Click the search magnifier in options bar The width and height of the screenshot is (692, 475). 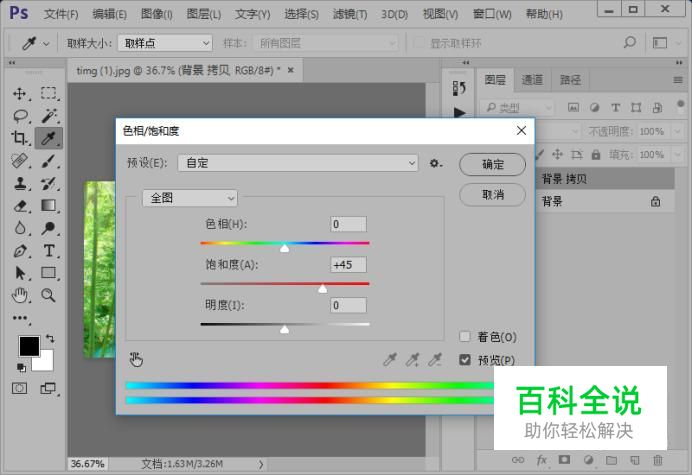tap(630, 43)
